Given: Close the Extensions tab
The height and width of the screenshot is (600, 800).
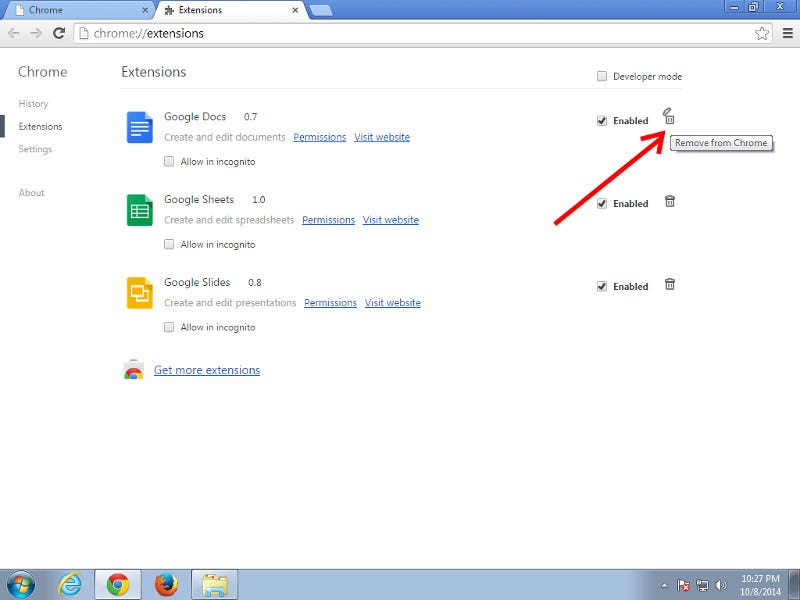Looking at the screenshot, I should pos(295,10).
